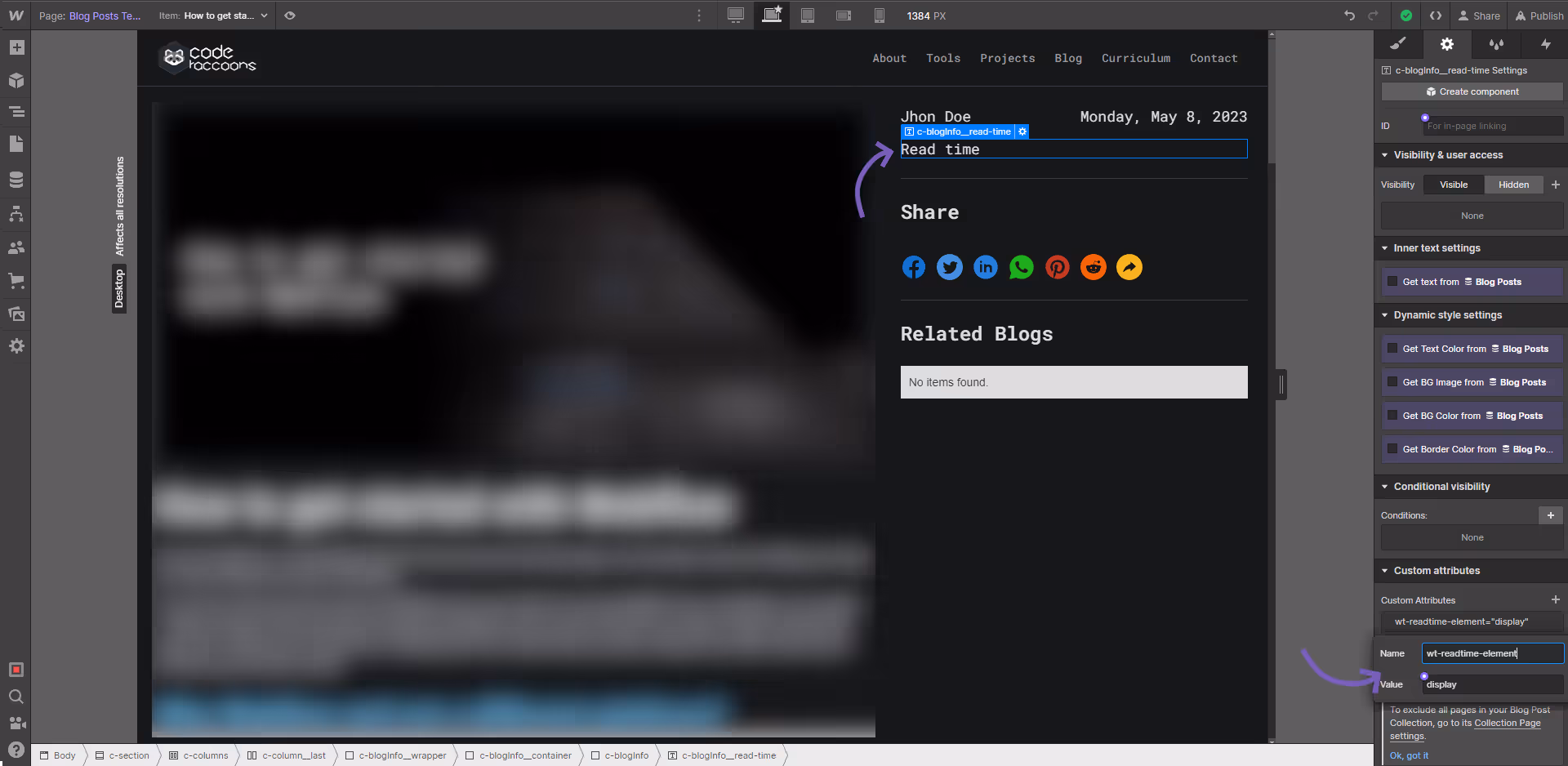Screen dimensions: 1568x766
Task: Click the attribute Value field
Action: click(x=1493, y=684)
